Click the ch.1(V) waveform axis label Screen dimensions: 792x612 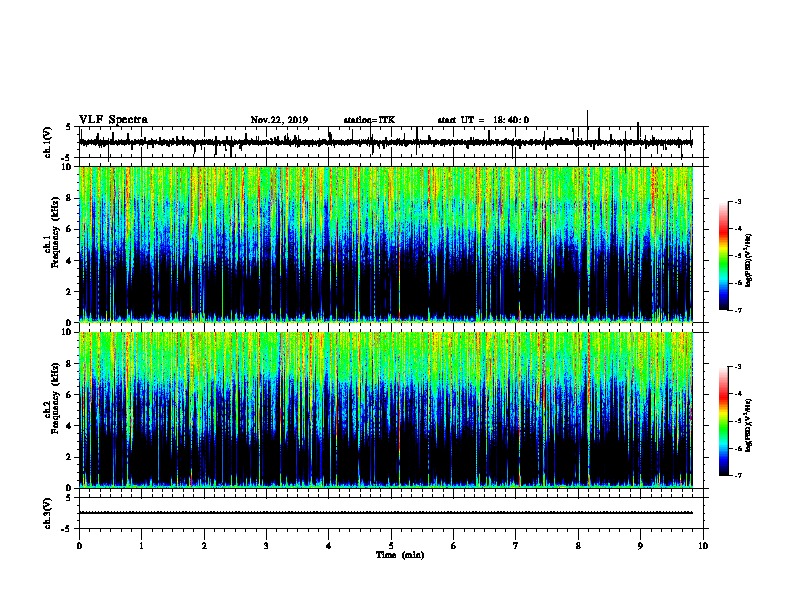tap(47, 142)
